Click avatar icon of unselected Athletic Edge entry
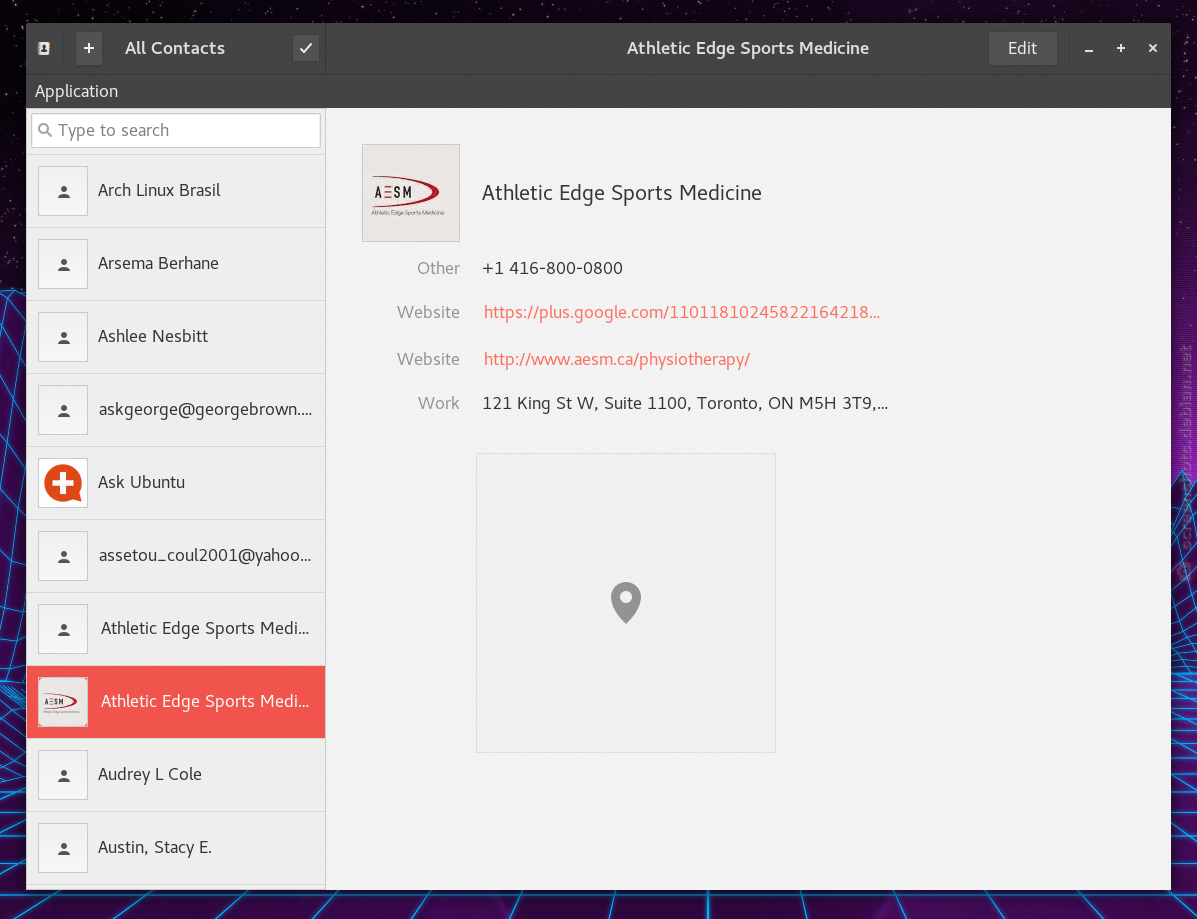 pos(63,629)
